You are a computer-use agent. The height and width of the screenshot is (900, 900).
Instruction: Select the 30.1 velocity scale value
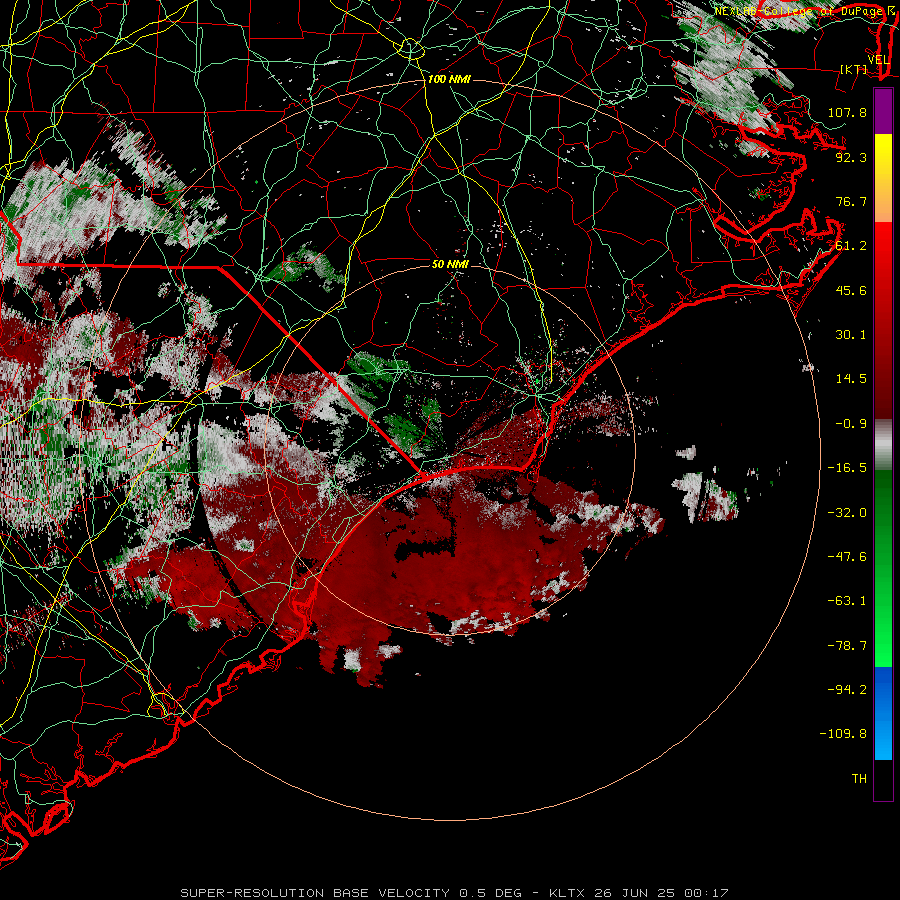tap(851, 335)
